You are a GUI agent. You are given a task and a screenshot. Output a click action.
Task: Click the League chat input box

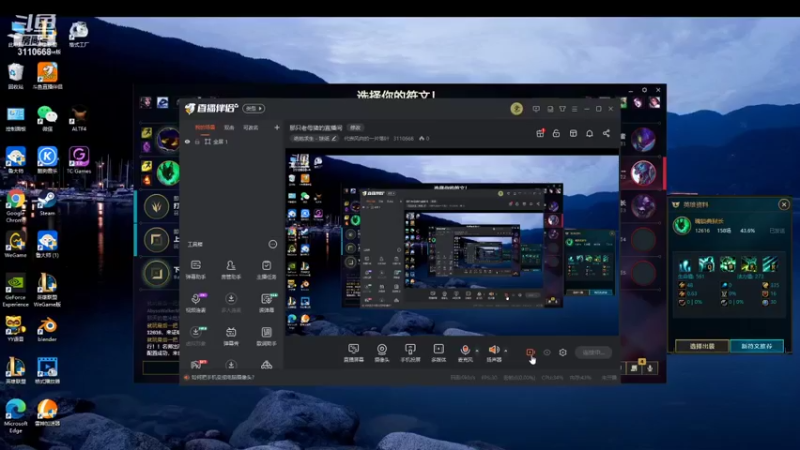coord(161,368)
